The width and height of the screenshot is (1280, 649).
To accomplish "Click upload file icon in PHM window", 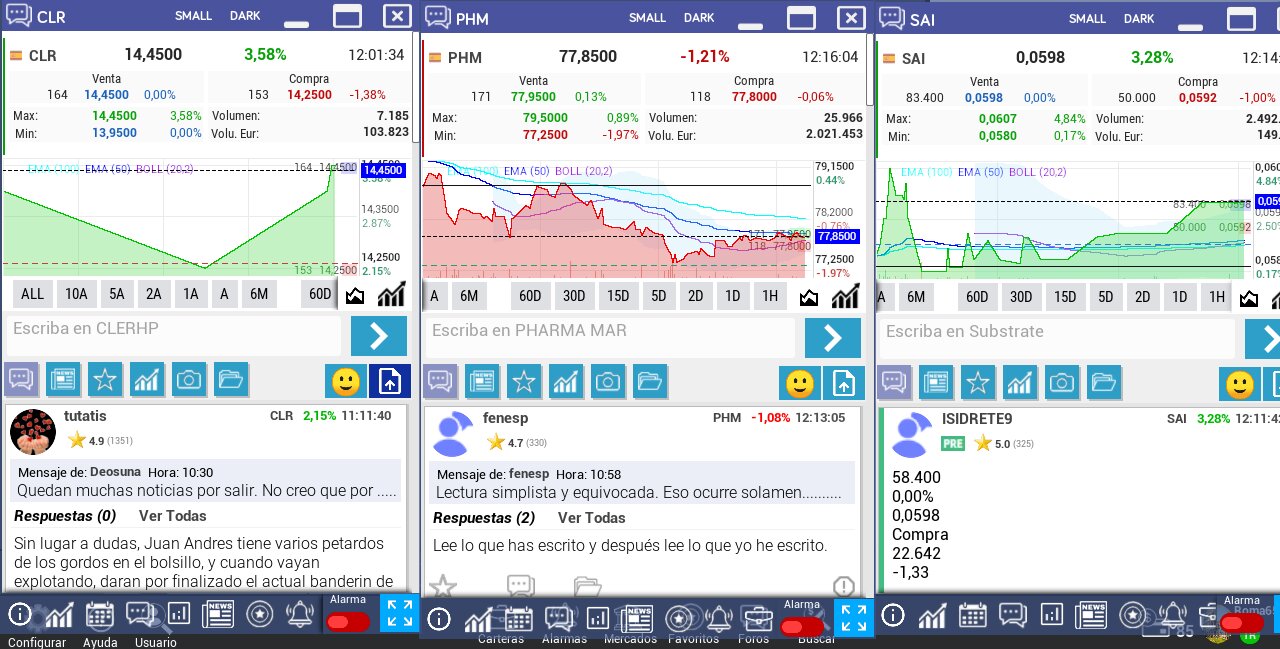I will click(844, 383).
